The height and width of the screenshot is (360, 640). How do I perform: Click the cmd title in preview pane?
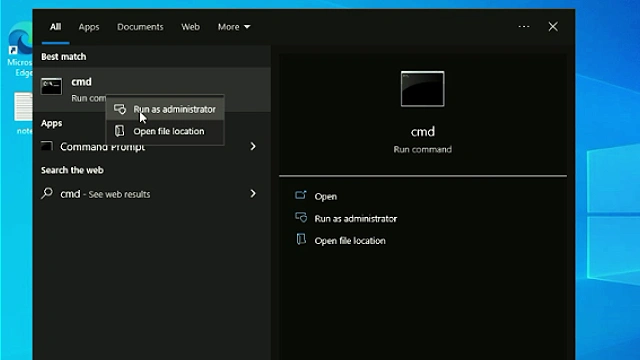tap(422, 132)
